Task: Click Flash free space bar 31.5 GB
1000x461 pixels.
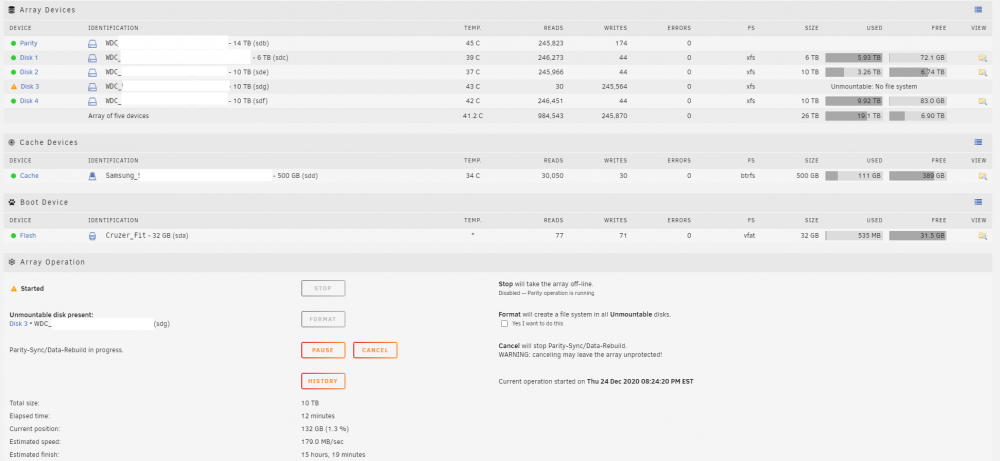Action: (x=918, y=235)
